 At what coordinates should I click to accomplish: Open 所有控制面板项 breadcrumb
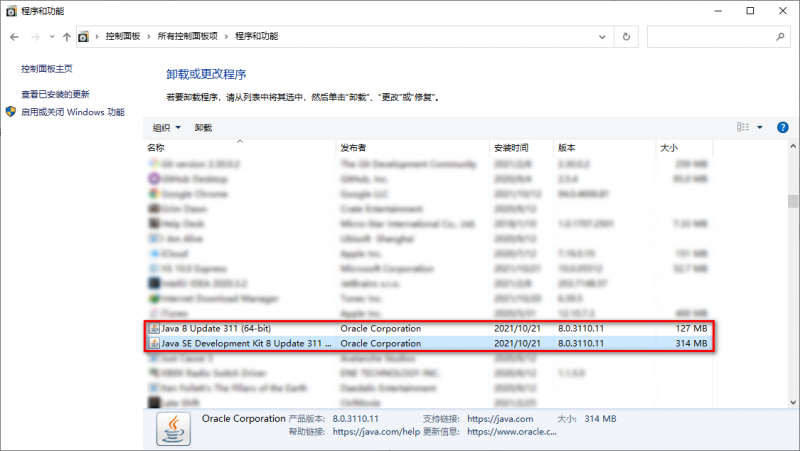pos(187,36)
